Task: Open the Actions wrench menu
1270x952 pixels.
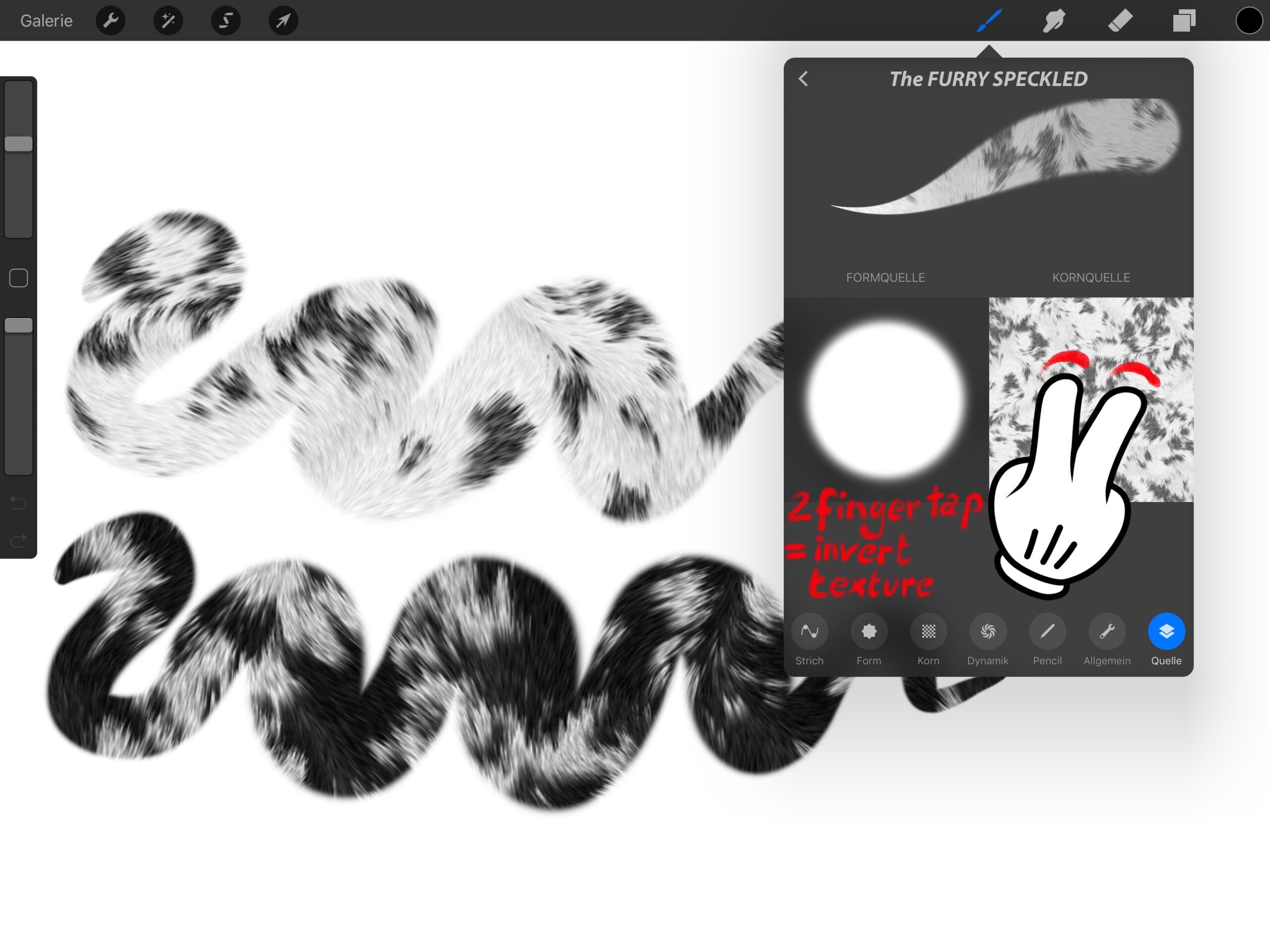Action: pos(110,21)
